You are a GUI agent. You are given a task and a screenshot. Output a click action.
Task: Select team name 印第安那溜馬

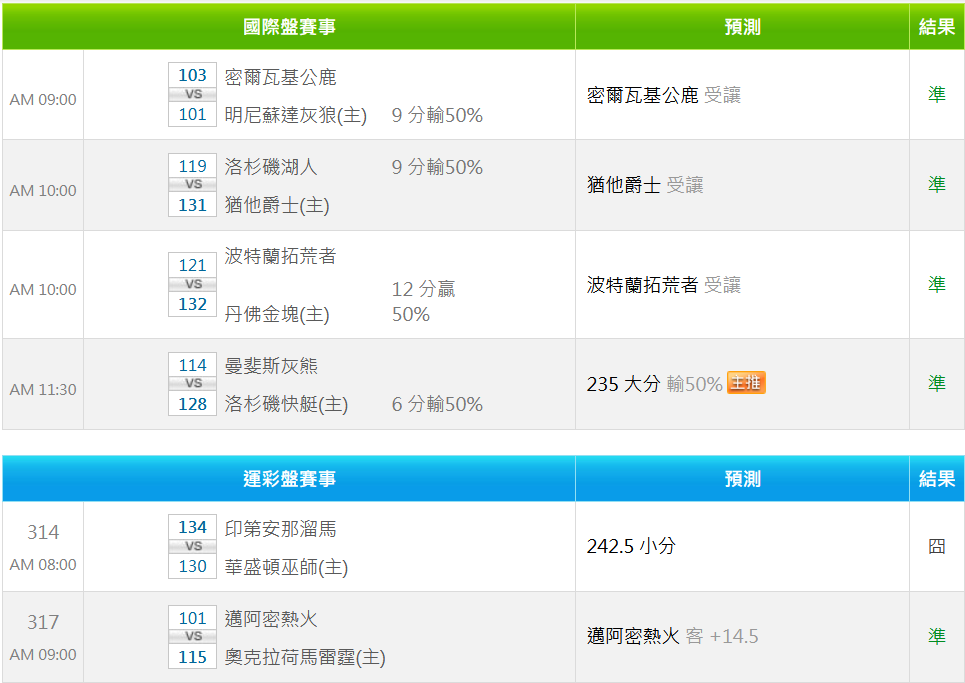coord(280,529)
